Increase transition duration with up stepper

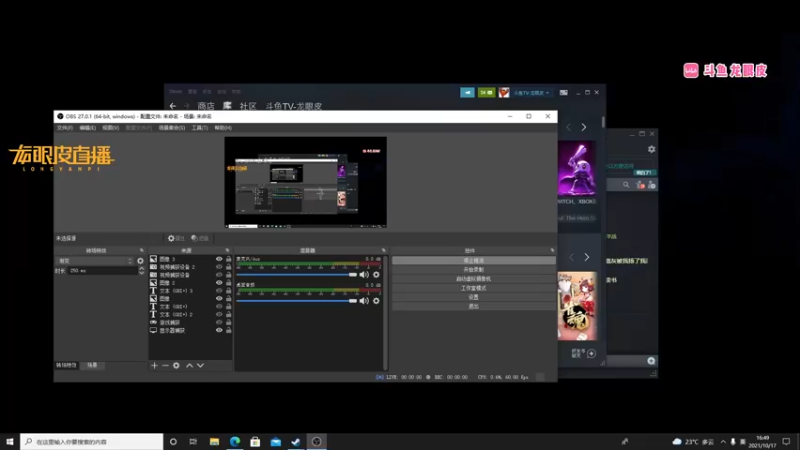coord(141,268)
